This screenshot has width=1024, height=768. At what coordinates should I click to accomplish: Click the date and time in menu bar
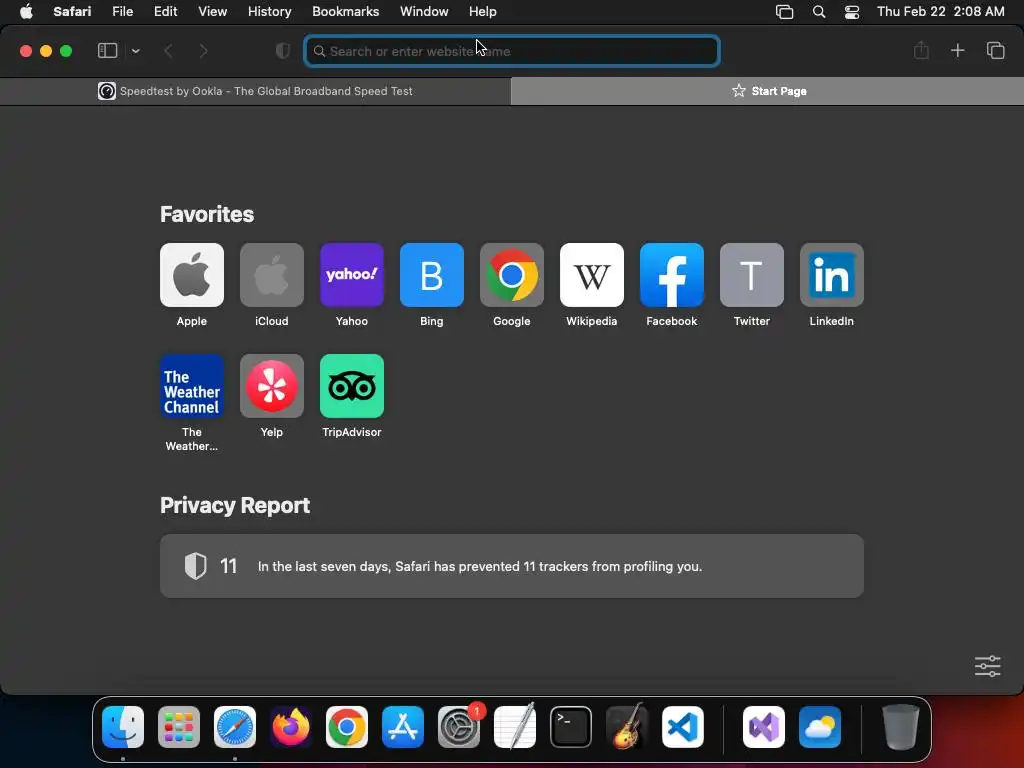pos(940,12)
